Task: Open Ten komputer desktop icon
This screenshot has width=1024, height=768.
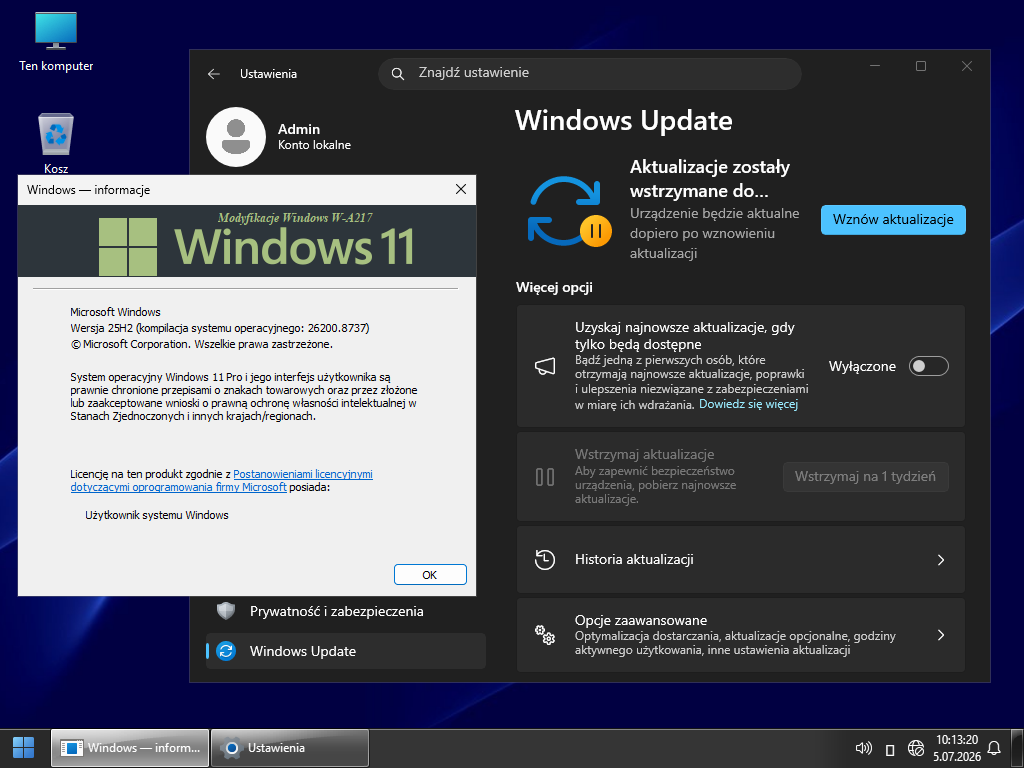Action: coord(56,42)
